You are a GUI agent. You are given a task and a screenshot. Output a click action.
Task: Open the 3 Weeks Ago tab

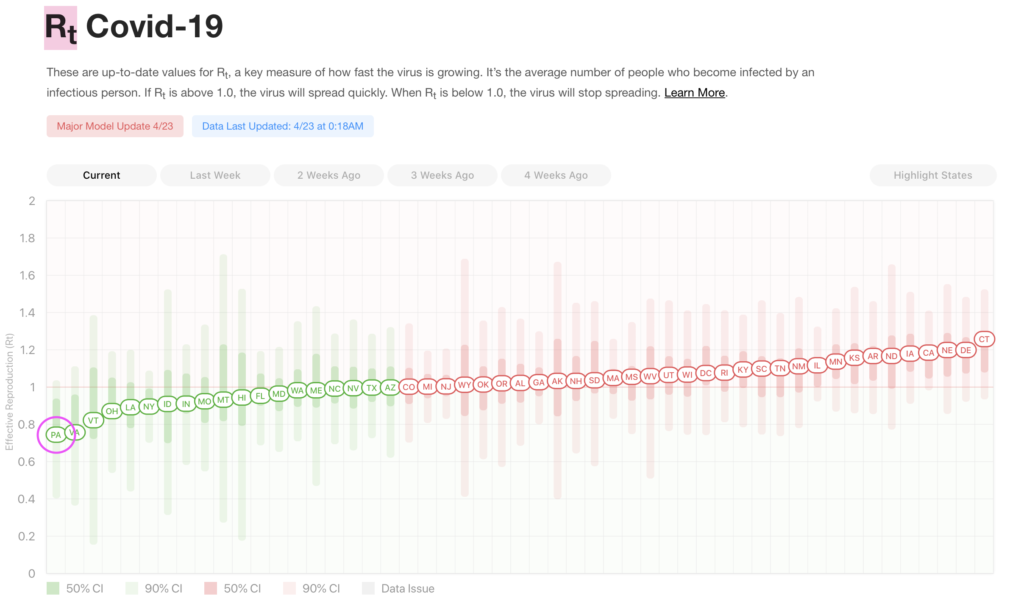[x=442, y=175]
